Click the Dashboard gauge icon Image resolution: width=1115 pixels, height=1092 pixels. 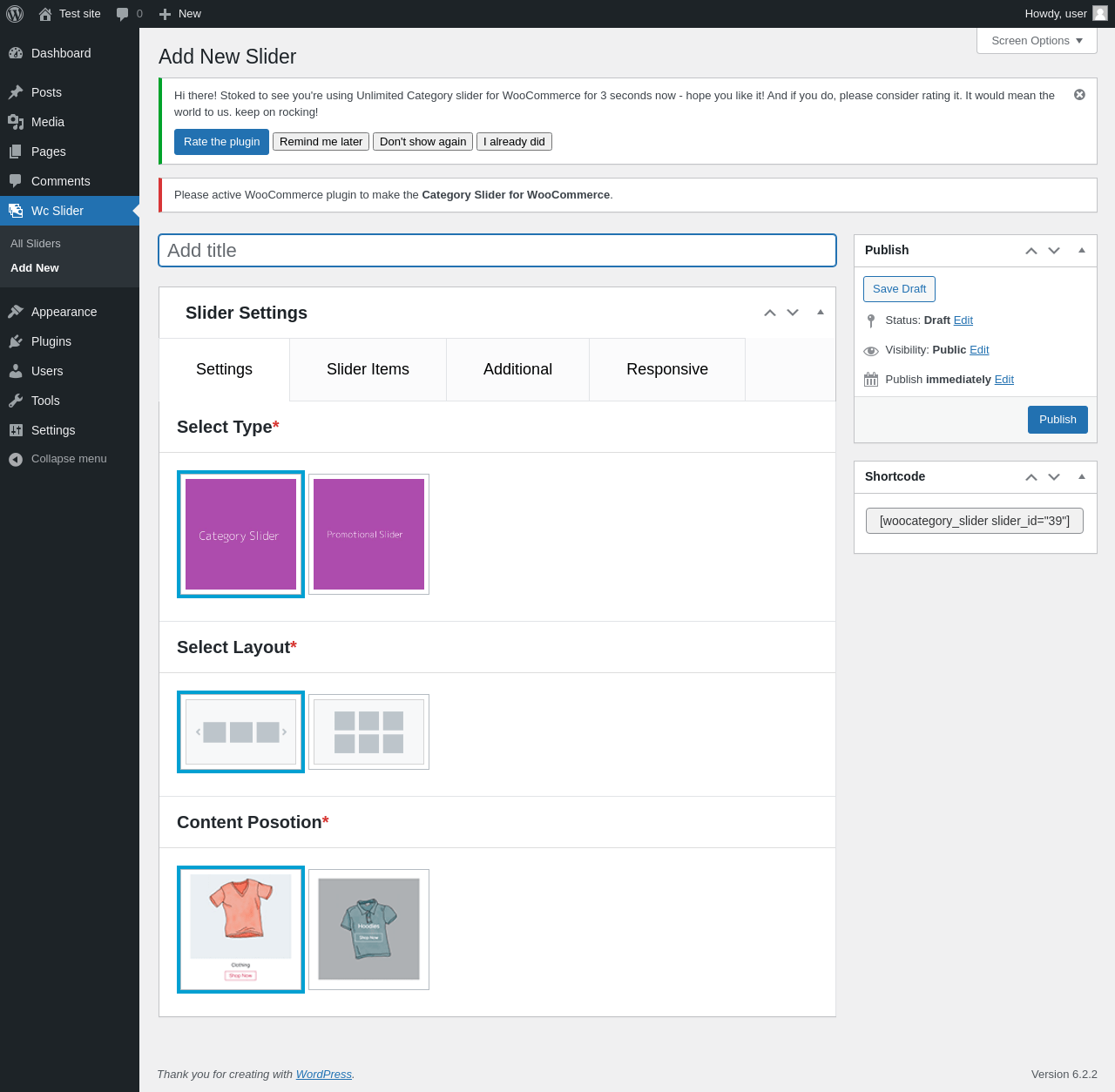coord(16,53)
